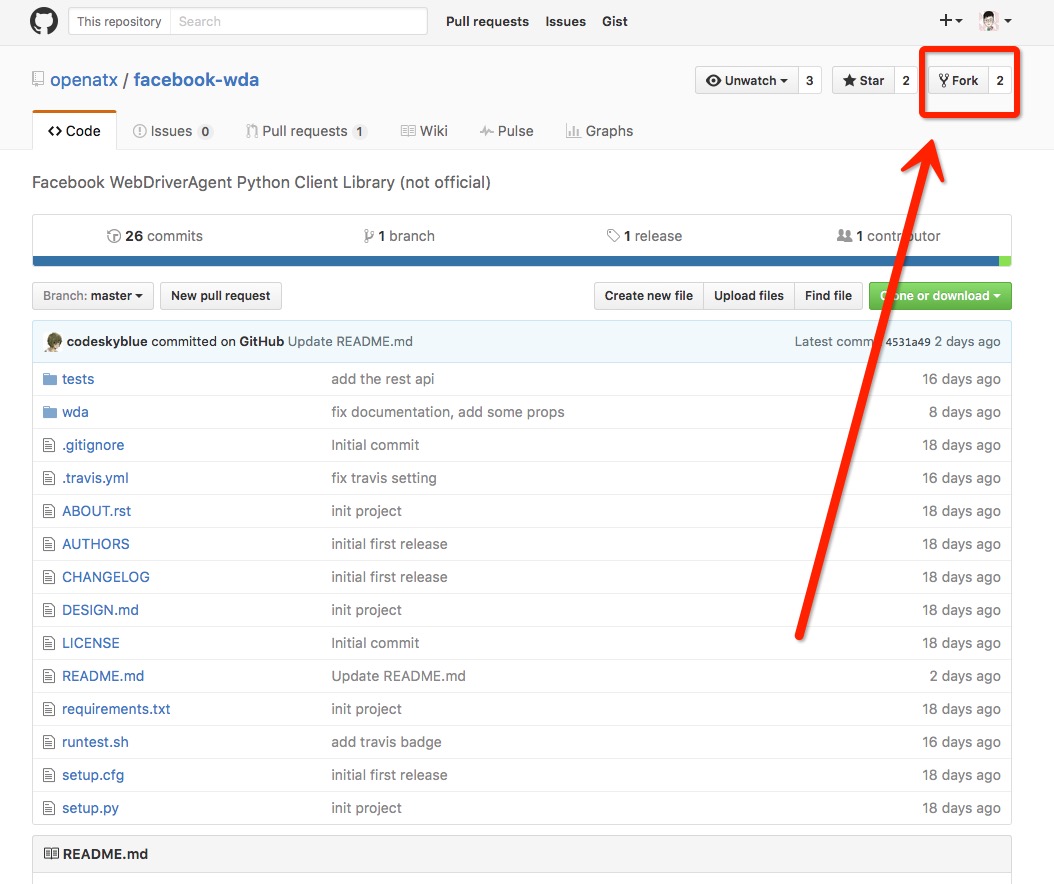1054x884 pixels.
Task: Open the Pulse tab
Action: (507, 131)
